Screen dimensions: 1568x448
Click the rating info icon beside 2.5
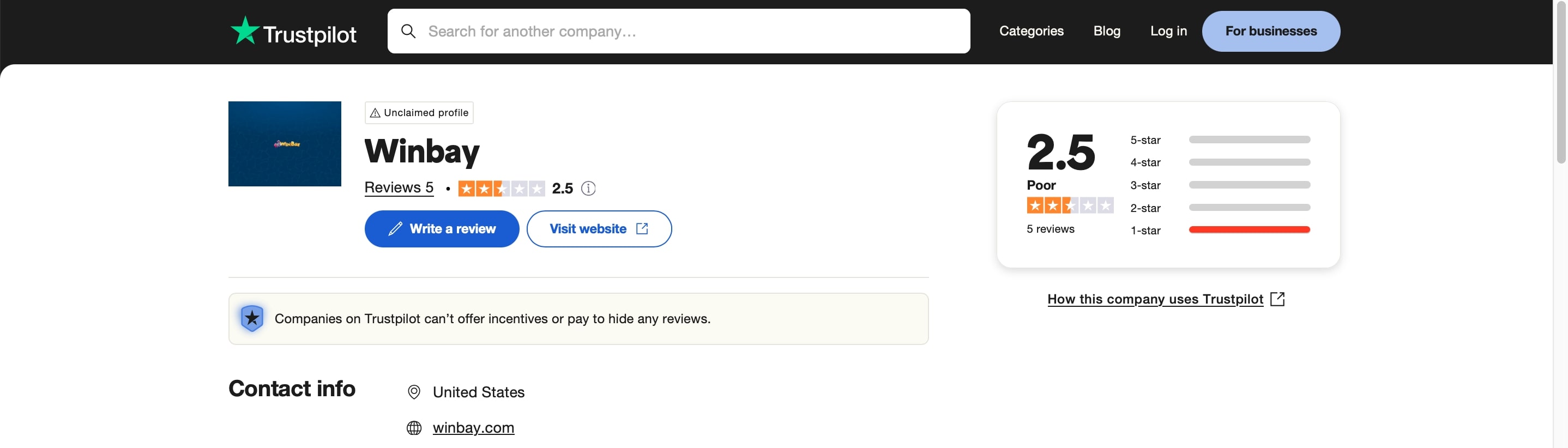coord(588,188)
